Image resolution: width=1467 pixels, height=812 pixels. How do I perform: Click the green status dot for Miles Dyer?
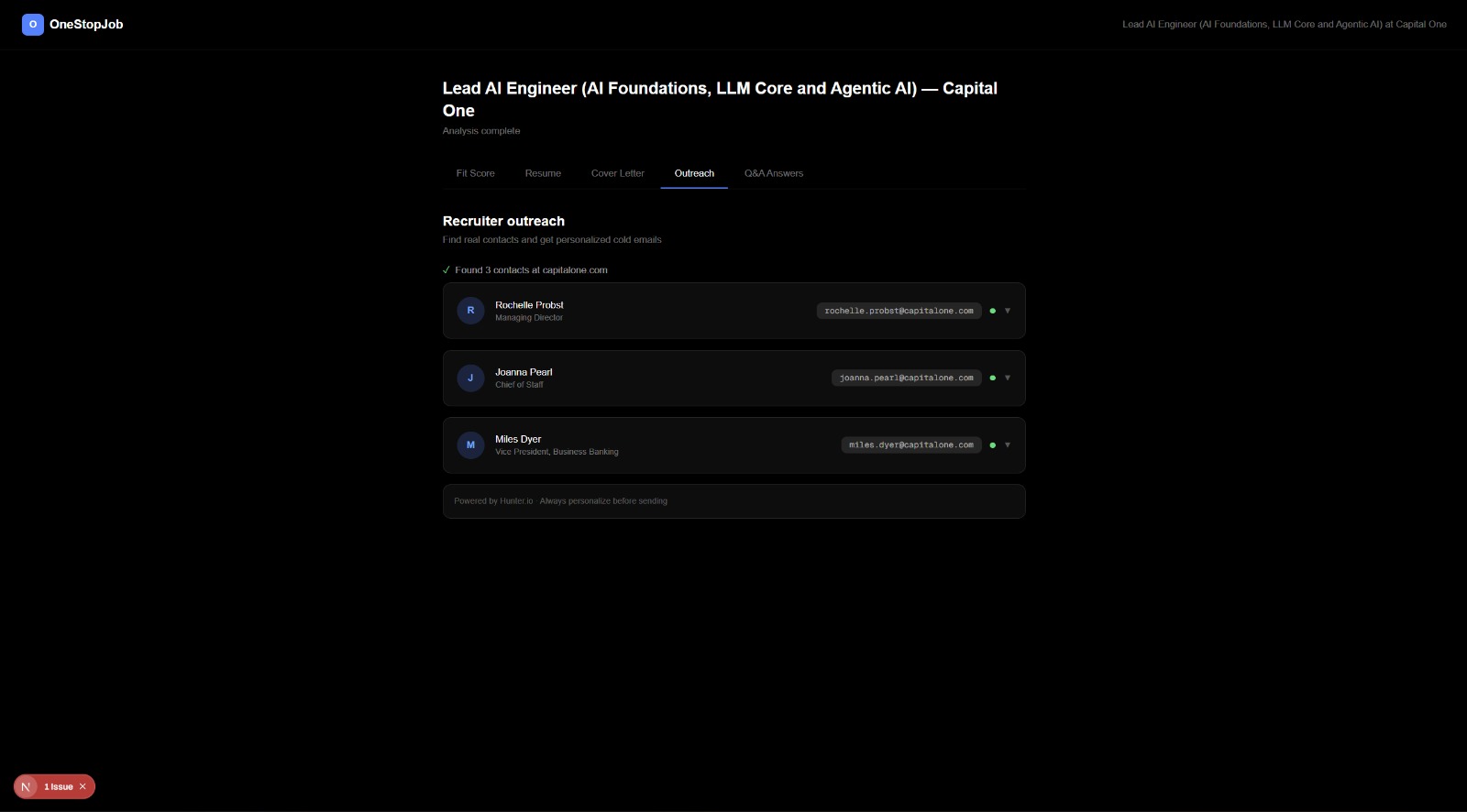(992, 444)
